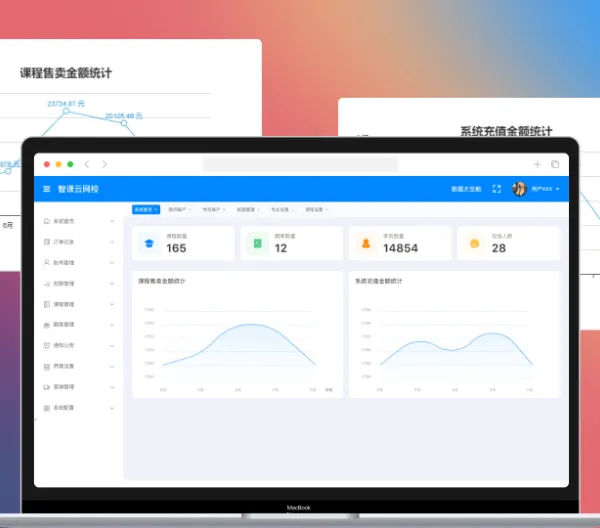Click the green book icon on 12 card
The width and height of the screenshot is (600, 528).
(258, 243)
